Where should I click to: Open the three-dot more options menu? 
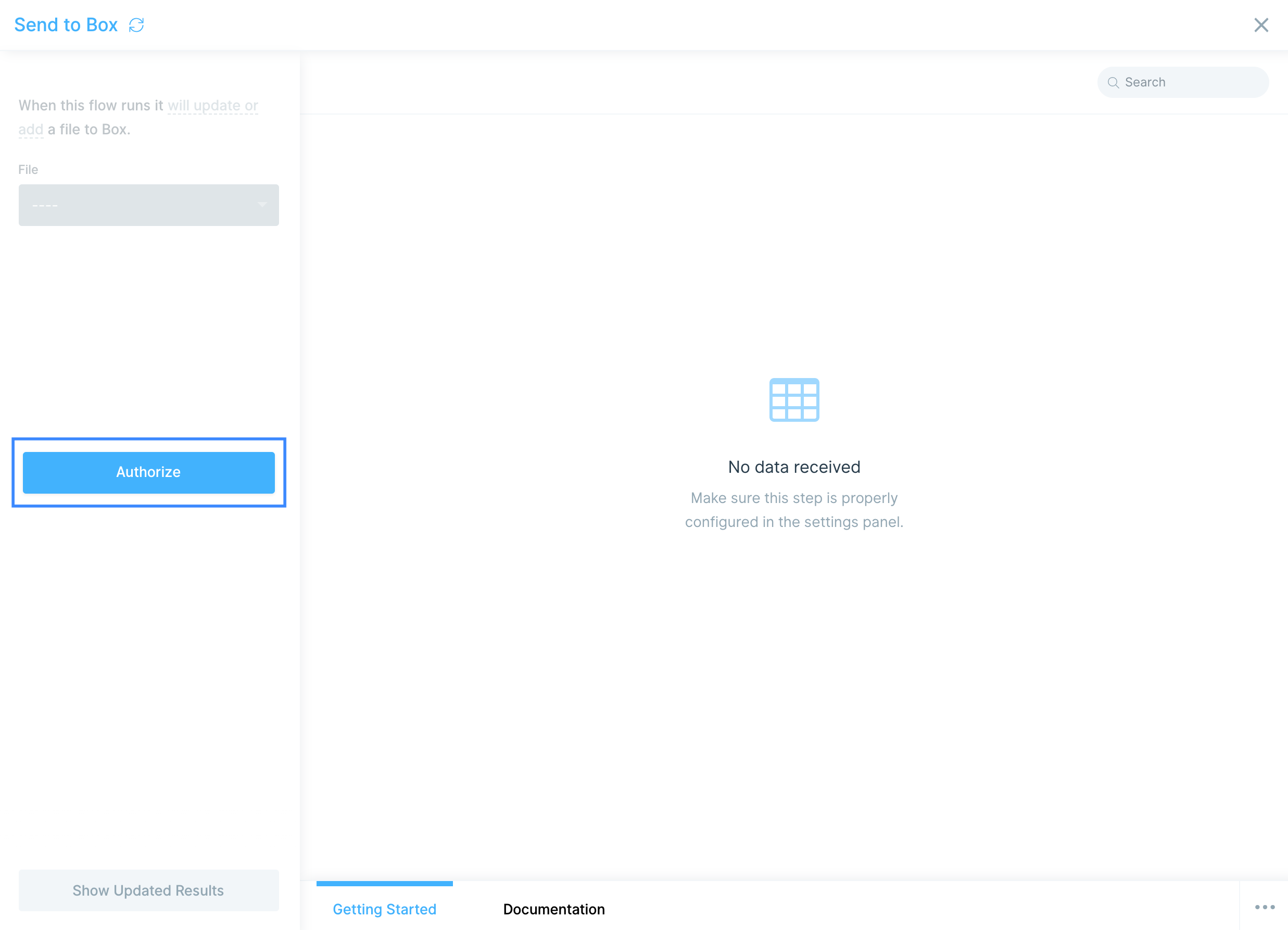[1265, 907]
